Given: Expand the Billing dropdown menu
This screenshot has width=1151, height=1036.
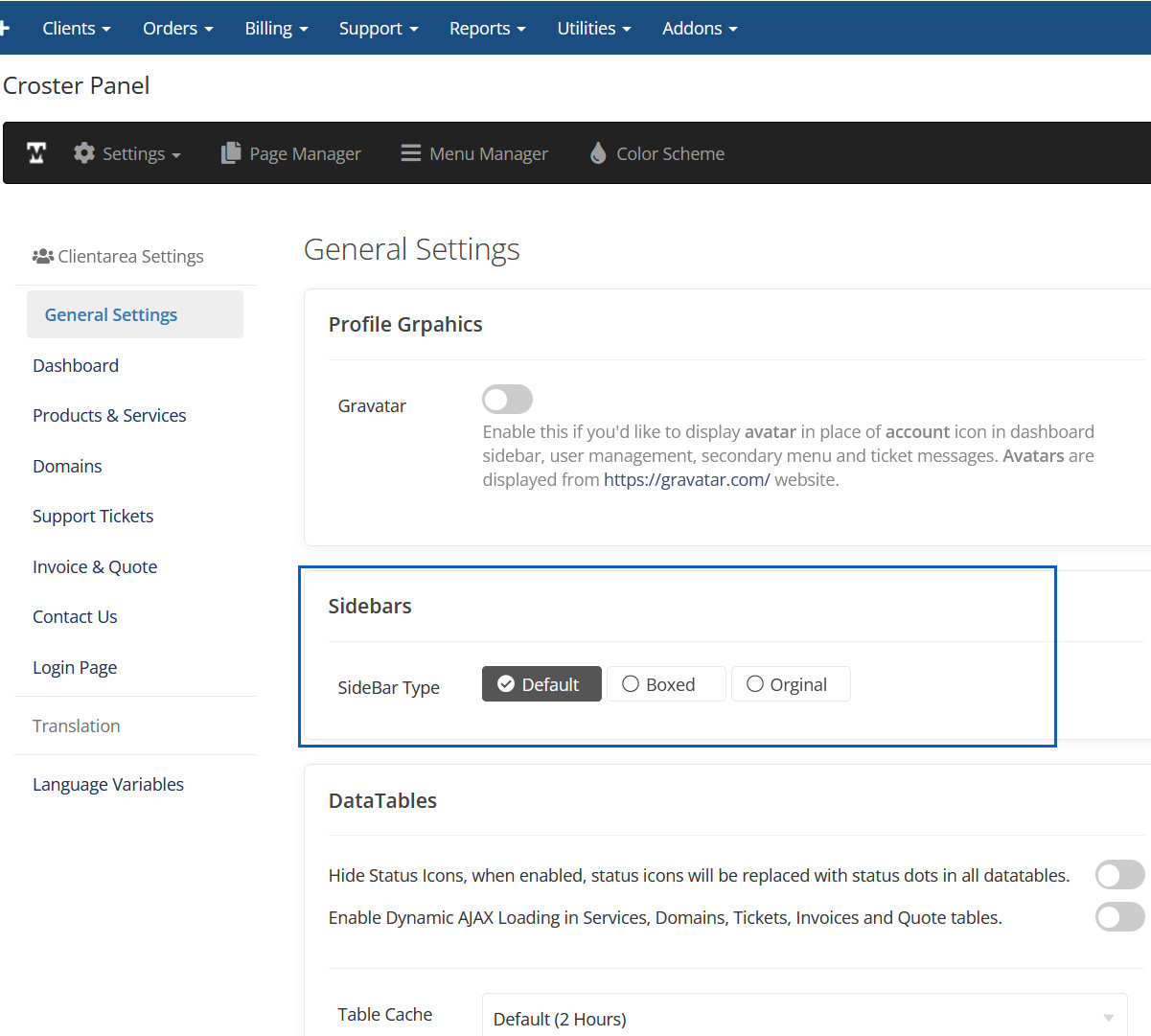Looking at the screenshot, I should coord(276,29).
